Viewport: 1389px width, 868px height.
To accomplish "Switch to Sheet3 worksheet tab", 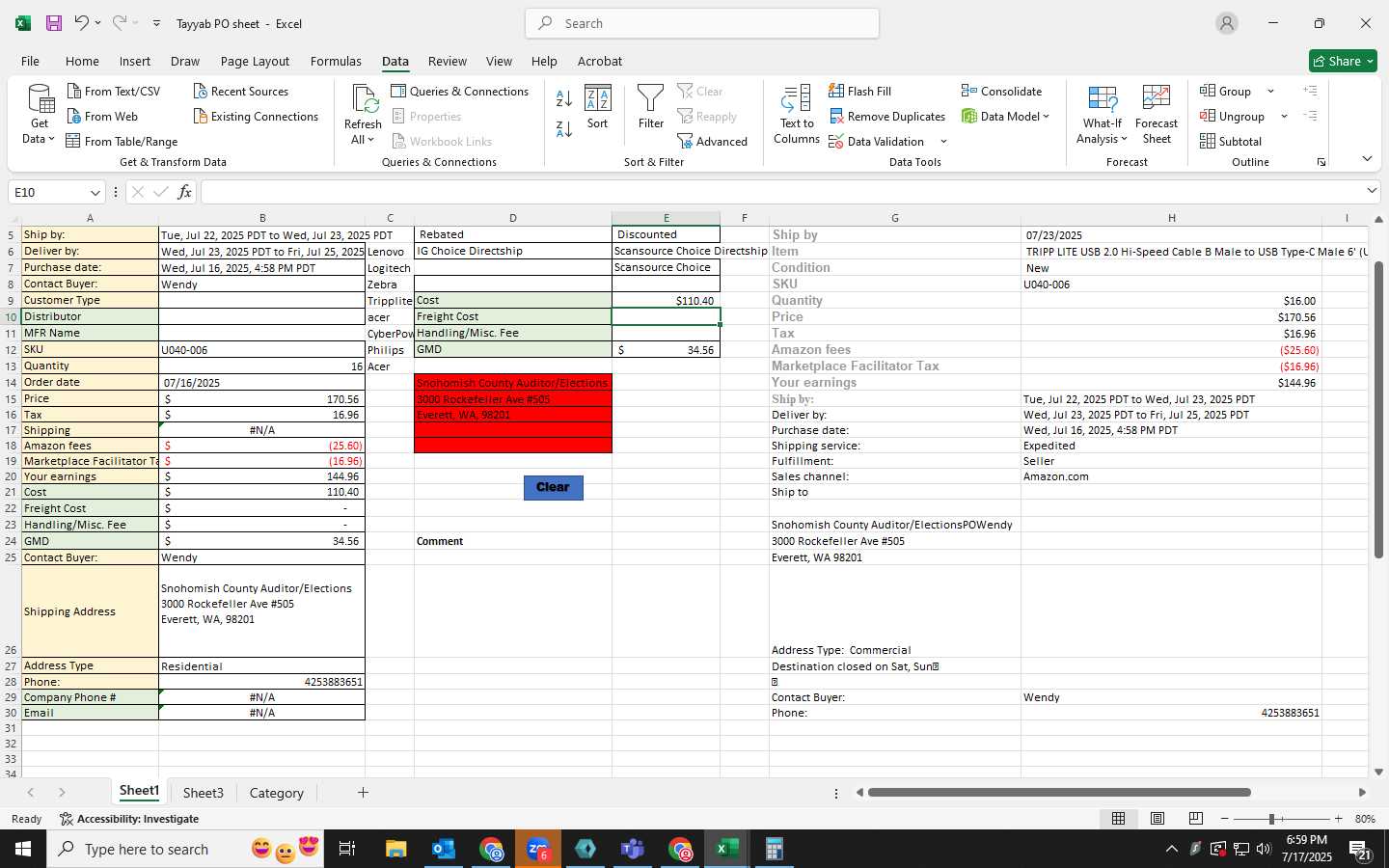I will (x=203, y=793).
